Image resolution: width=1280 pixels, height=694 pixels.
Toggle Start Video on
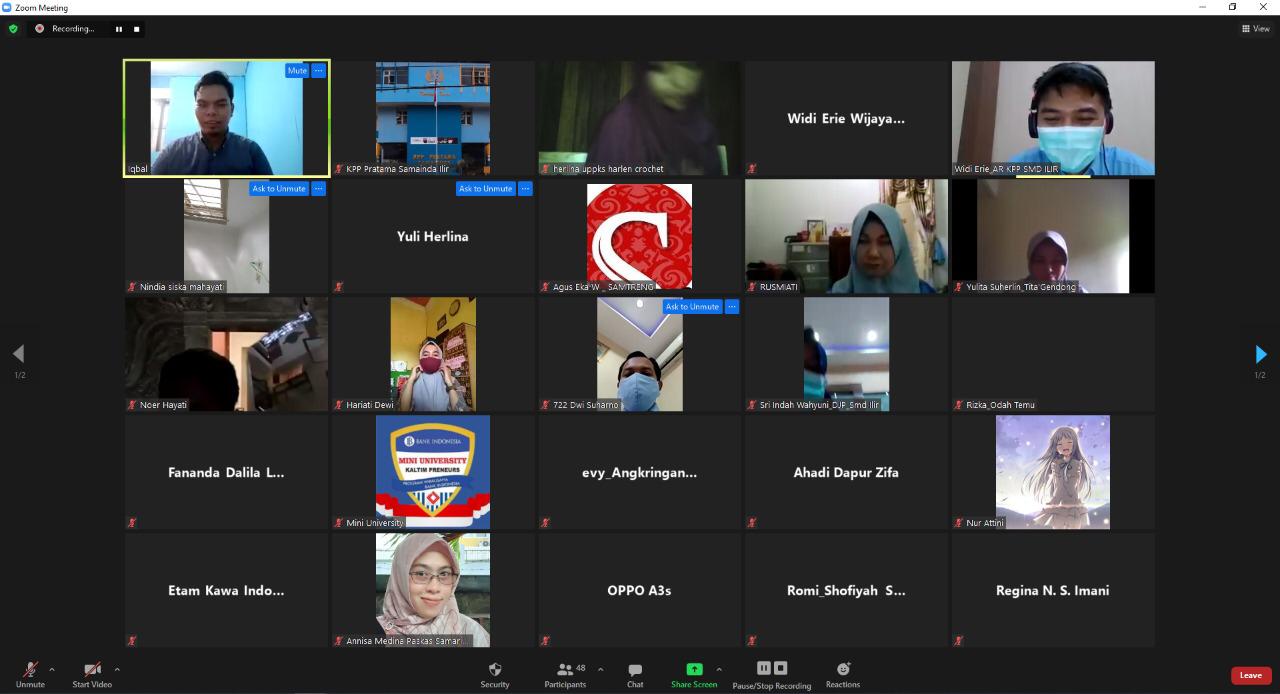(x=92, y=674)
